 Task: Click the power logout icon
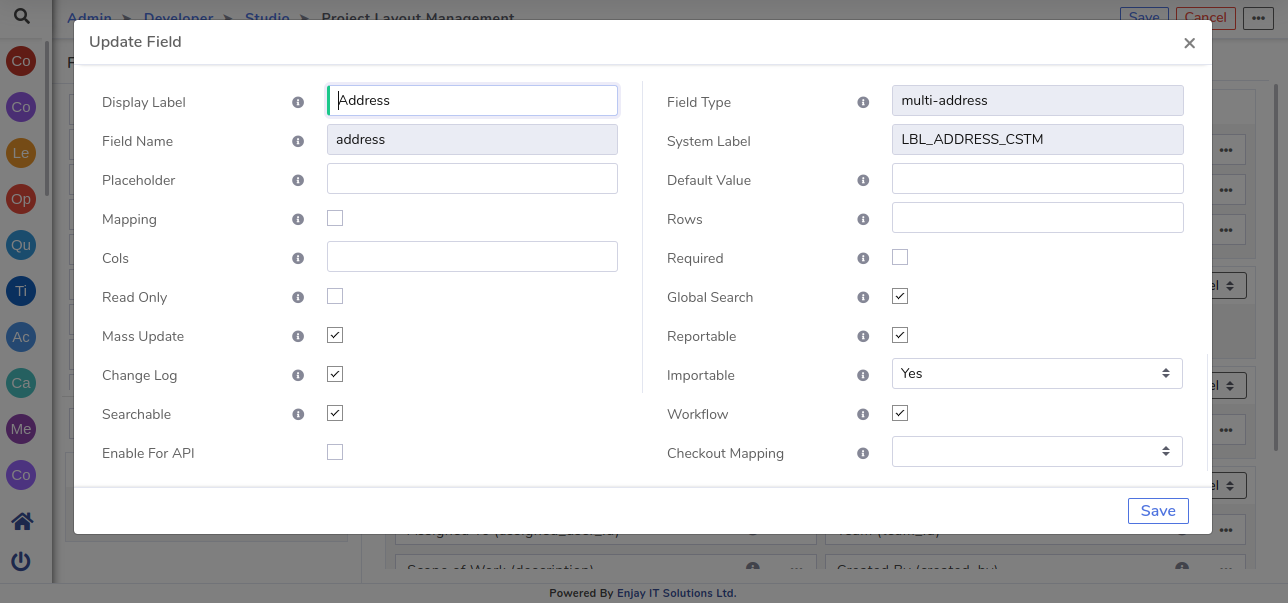click(21, 561)
